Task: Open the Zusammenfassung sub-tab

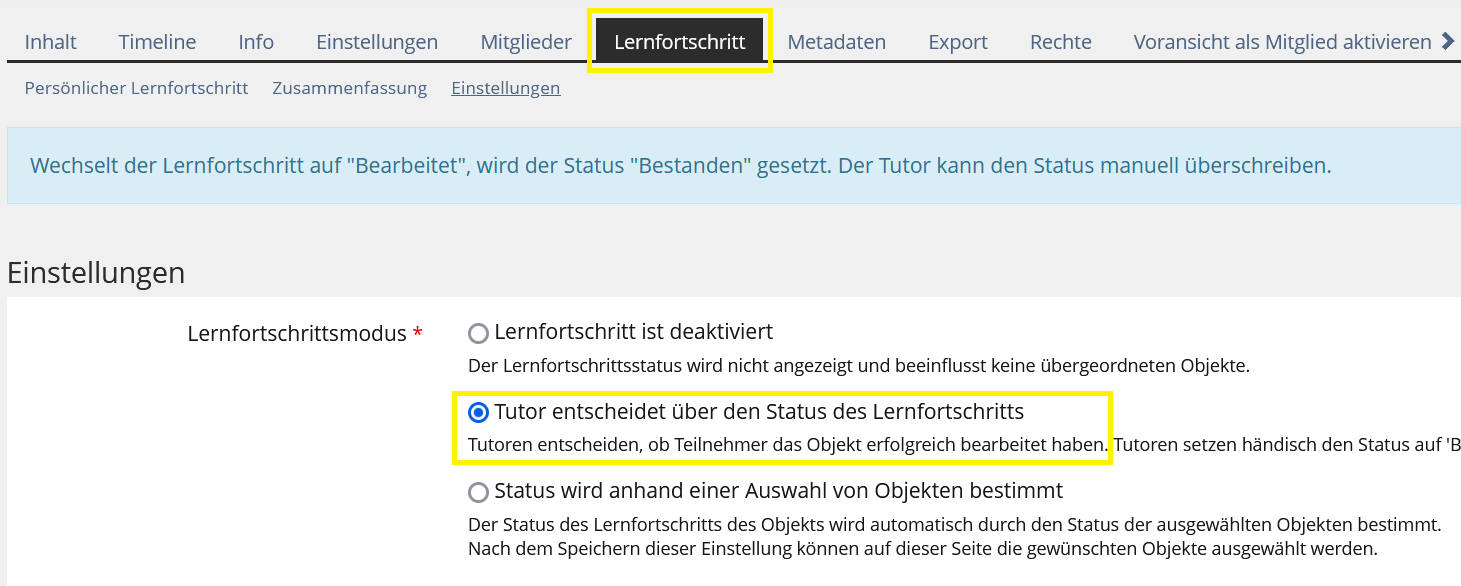Action: (x=350, y=88)
